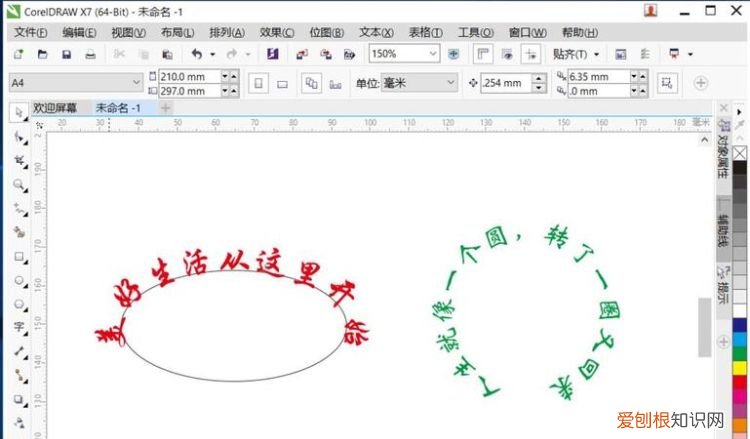Viewport: 750px width, 439px height.
Task: Open the 辅助线 docker tab
Action: tap(722, 230)
